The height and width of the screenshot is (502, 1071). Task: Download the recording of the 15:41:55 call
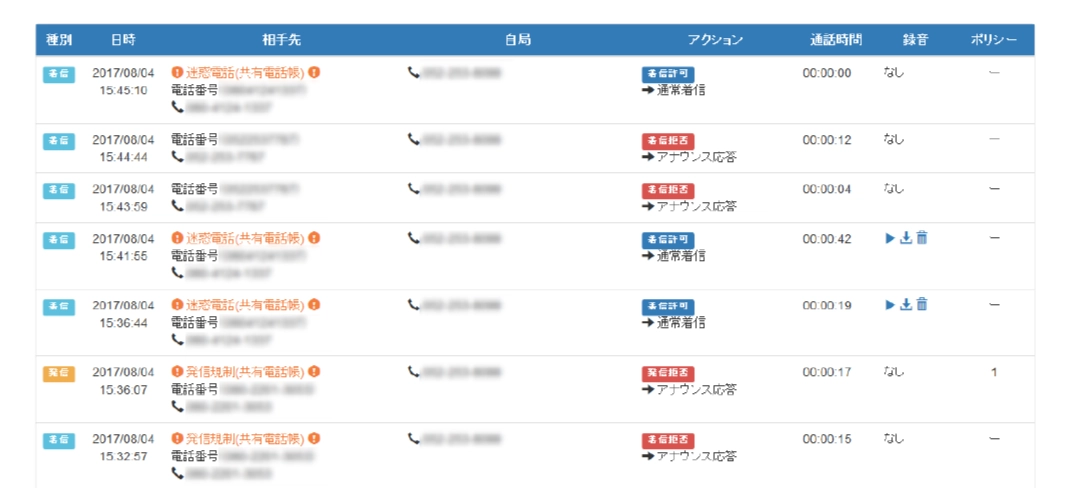coord(906,238)
